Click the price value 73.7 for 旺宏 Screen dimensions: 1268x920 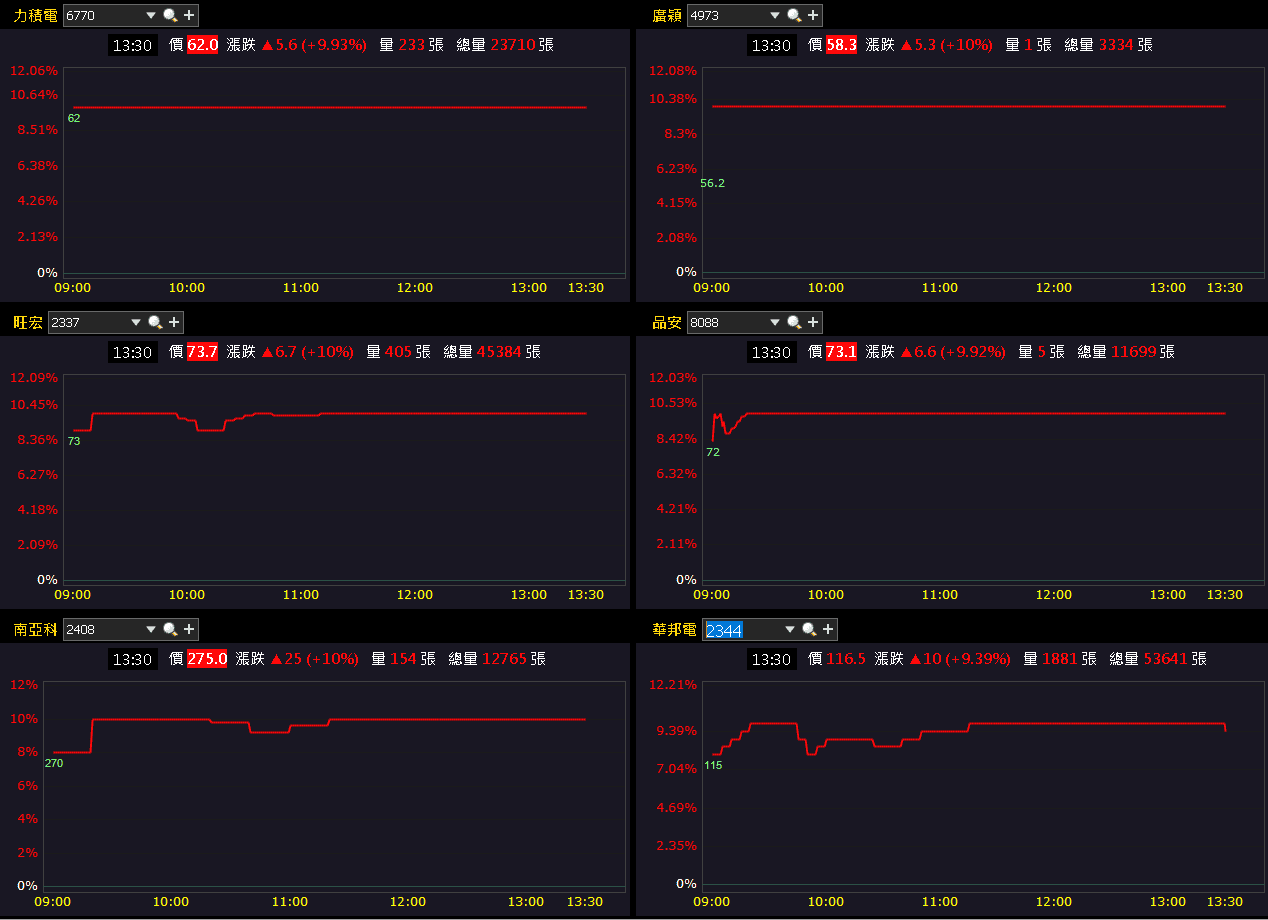tap(202, 352)
